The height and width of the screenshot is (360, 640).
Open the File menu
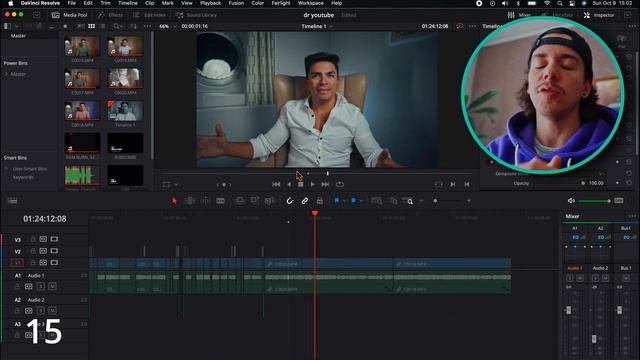tap(71, 3)
